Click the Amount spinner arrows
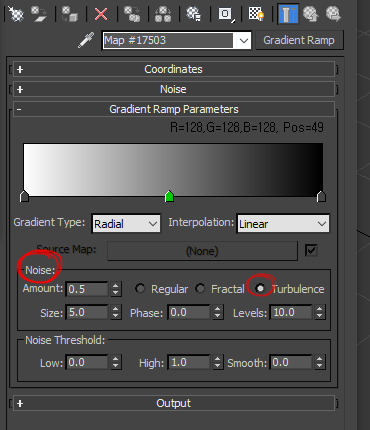Image resolution: width=370 pixels, height=430 pixels. (116, 289)
